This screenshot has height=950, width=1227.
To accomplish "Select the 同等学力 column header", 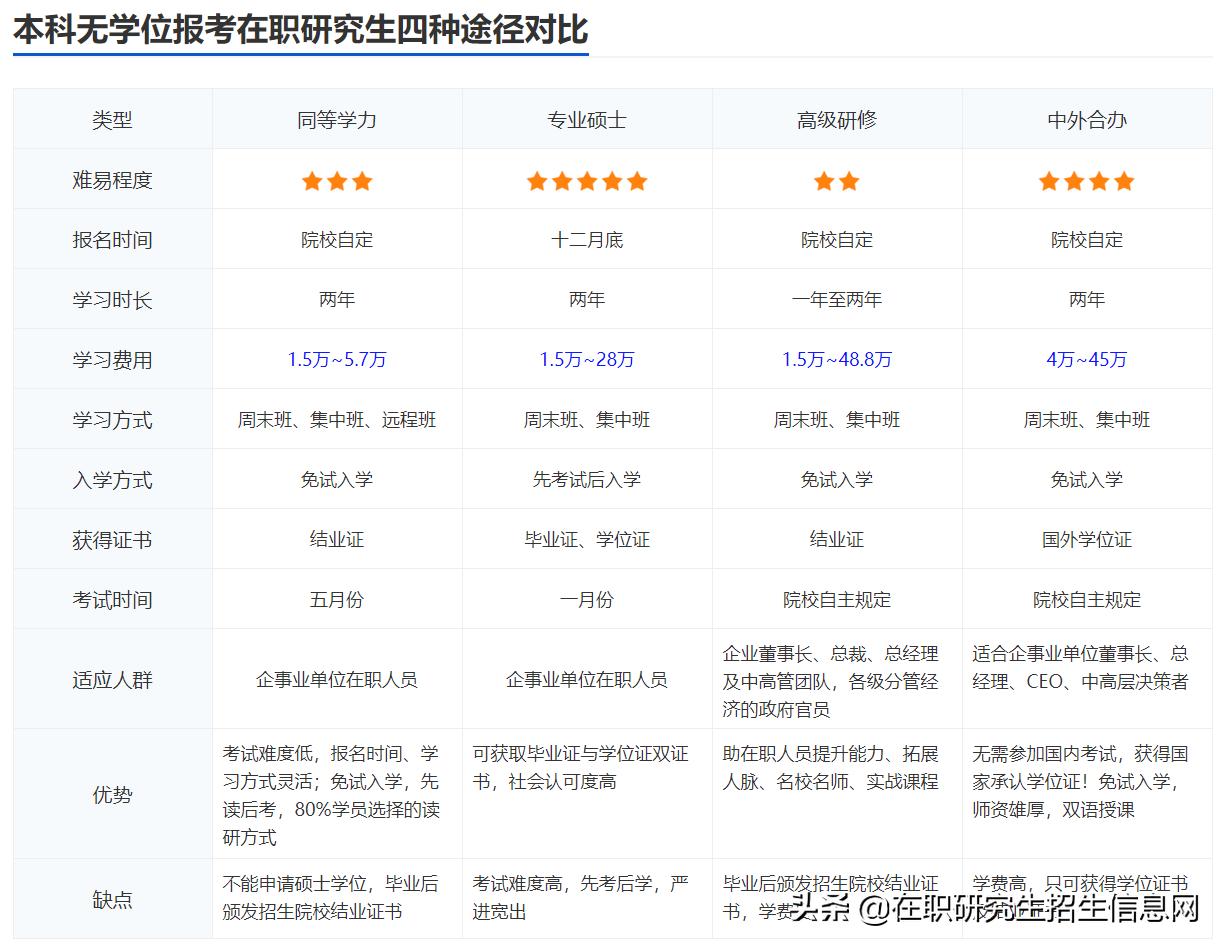I will pyautogui.click(x=336, y=119).
